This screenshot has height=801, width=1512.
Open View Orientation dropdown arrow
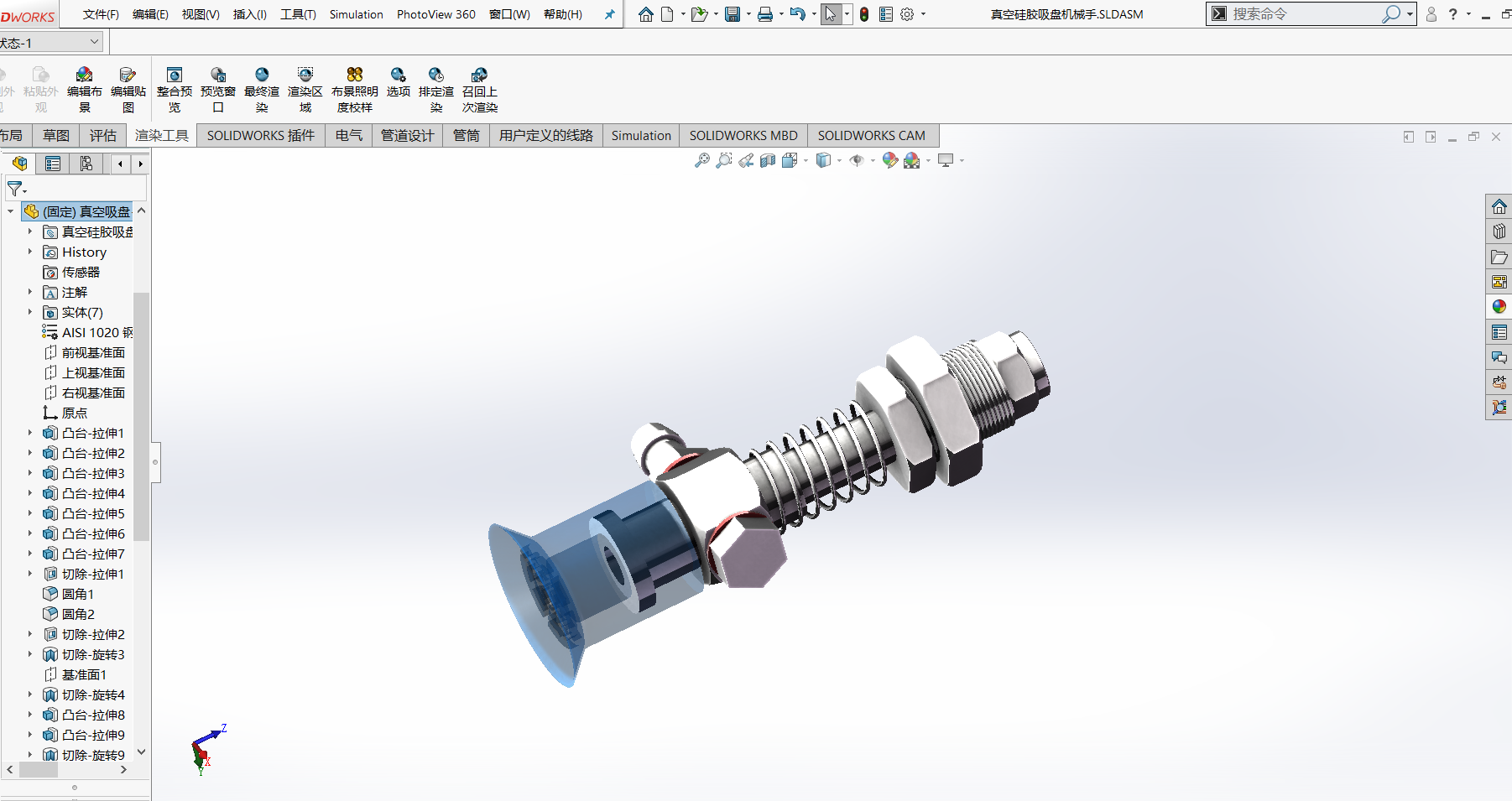click(806, 160)
